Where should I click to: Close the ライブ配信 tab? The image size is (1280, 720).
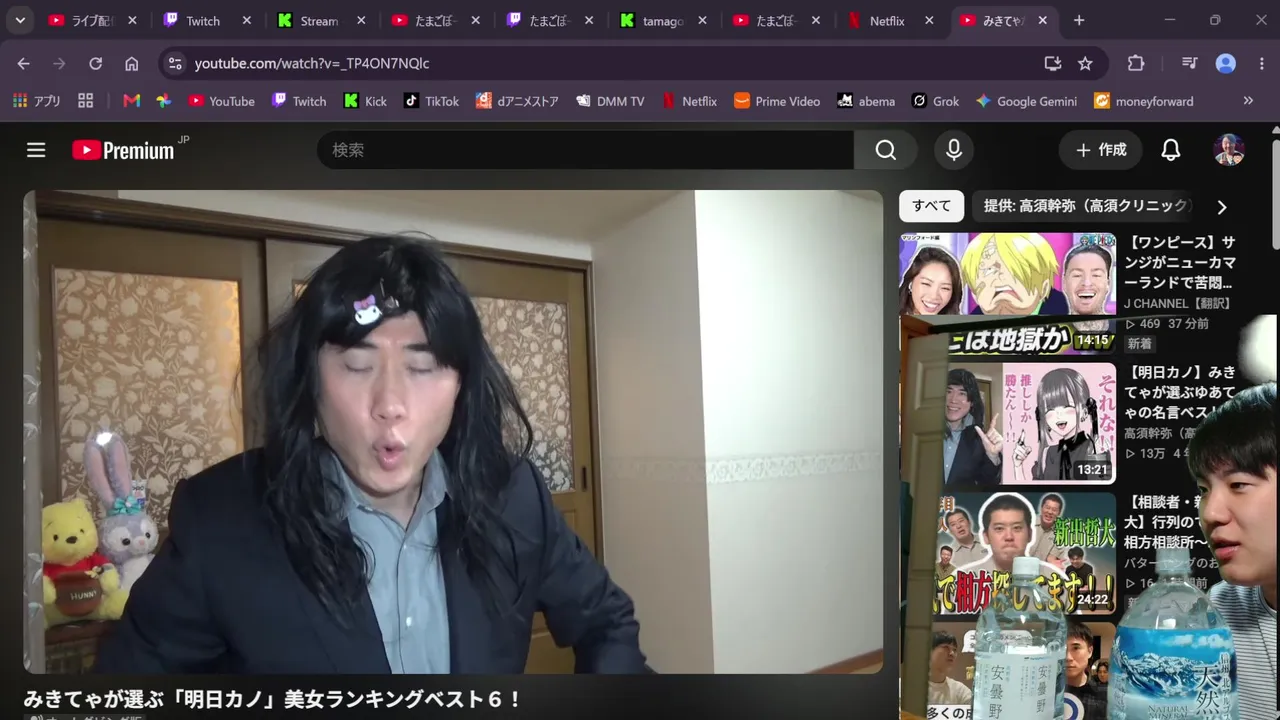click(132, 20)
